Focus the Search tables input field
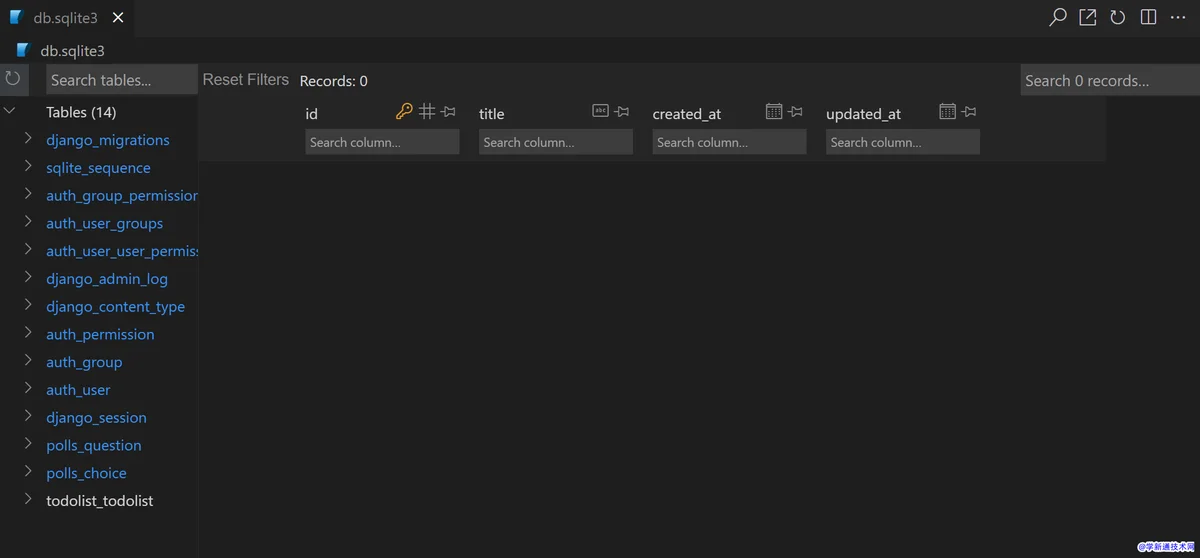The width and height of the screenshot is (1200, 558). (121, 80)
